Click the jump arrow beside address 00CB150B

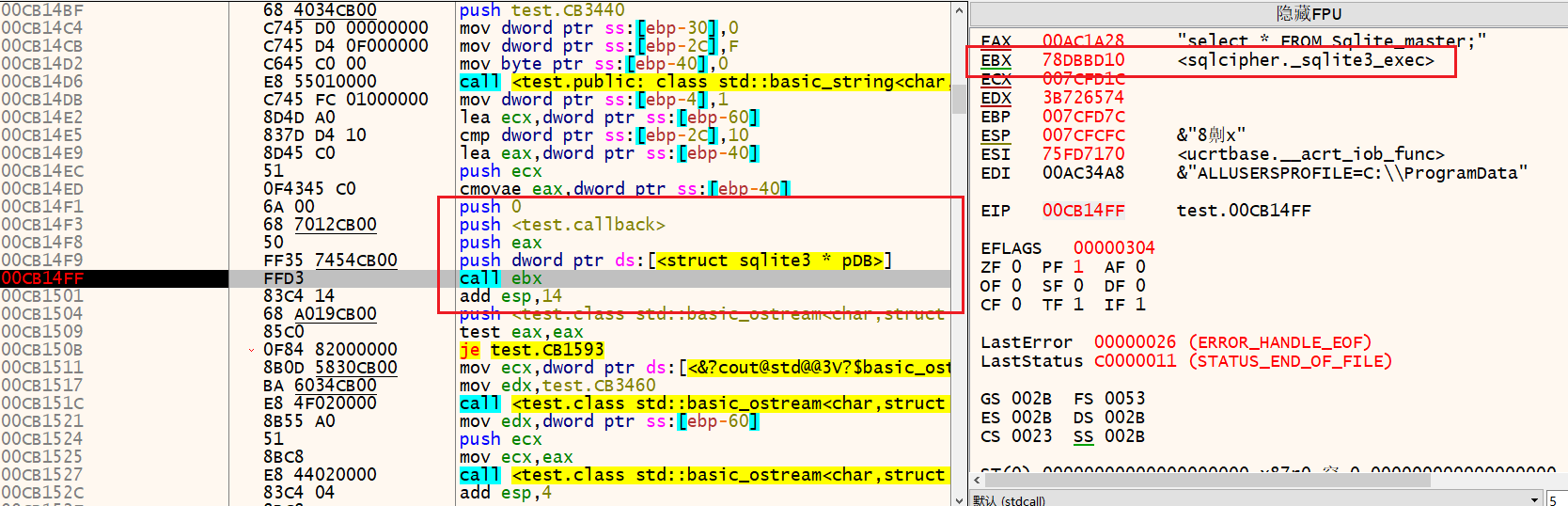pyautogui.click(x=251, y=350)
